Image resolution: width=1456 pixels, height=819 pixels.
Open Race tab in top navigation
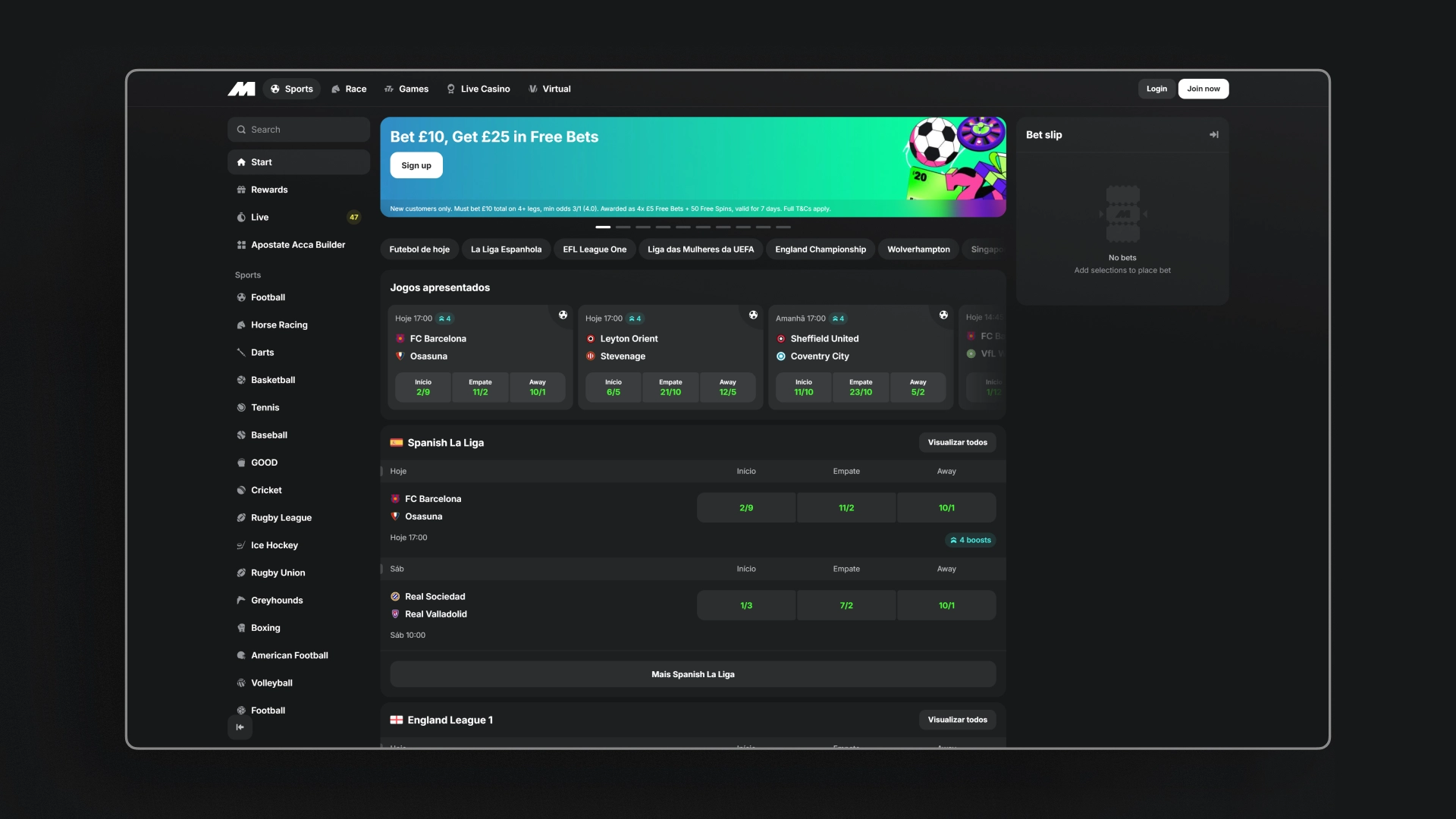click(349, 89)
